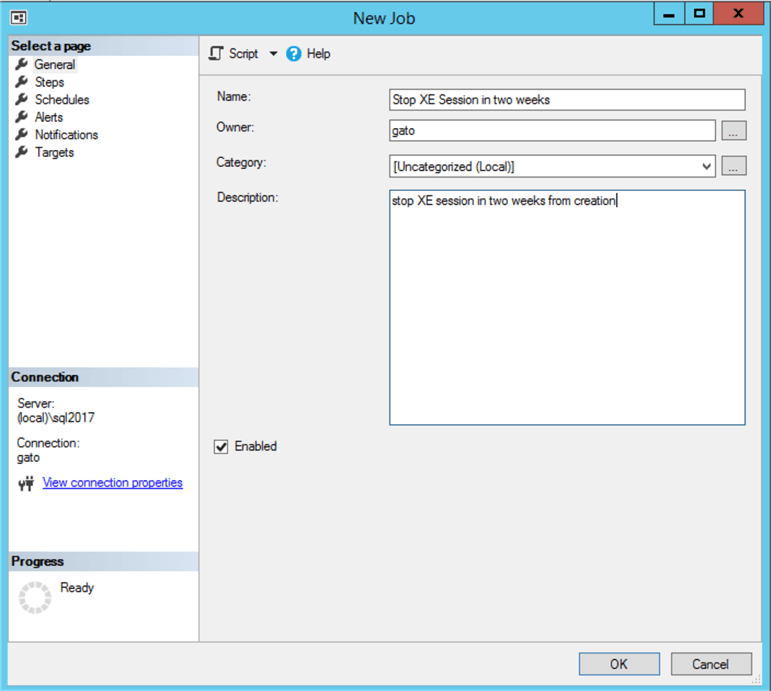Click the Cancel button
This screenshot has height=691, width=771.
click(x=710, y=664)
